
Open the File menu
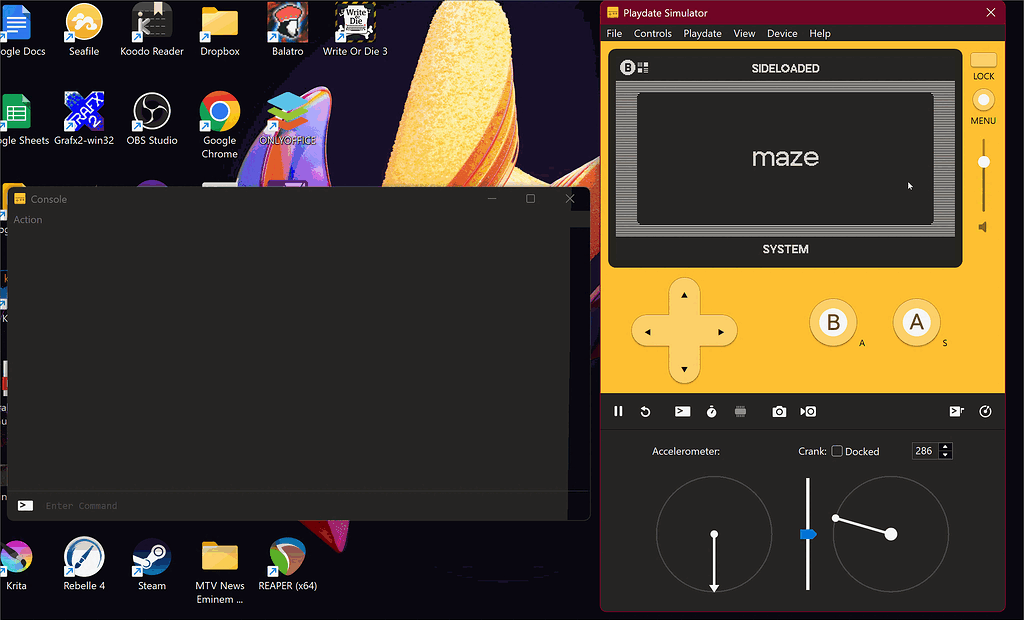[x=614, y=33]
